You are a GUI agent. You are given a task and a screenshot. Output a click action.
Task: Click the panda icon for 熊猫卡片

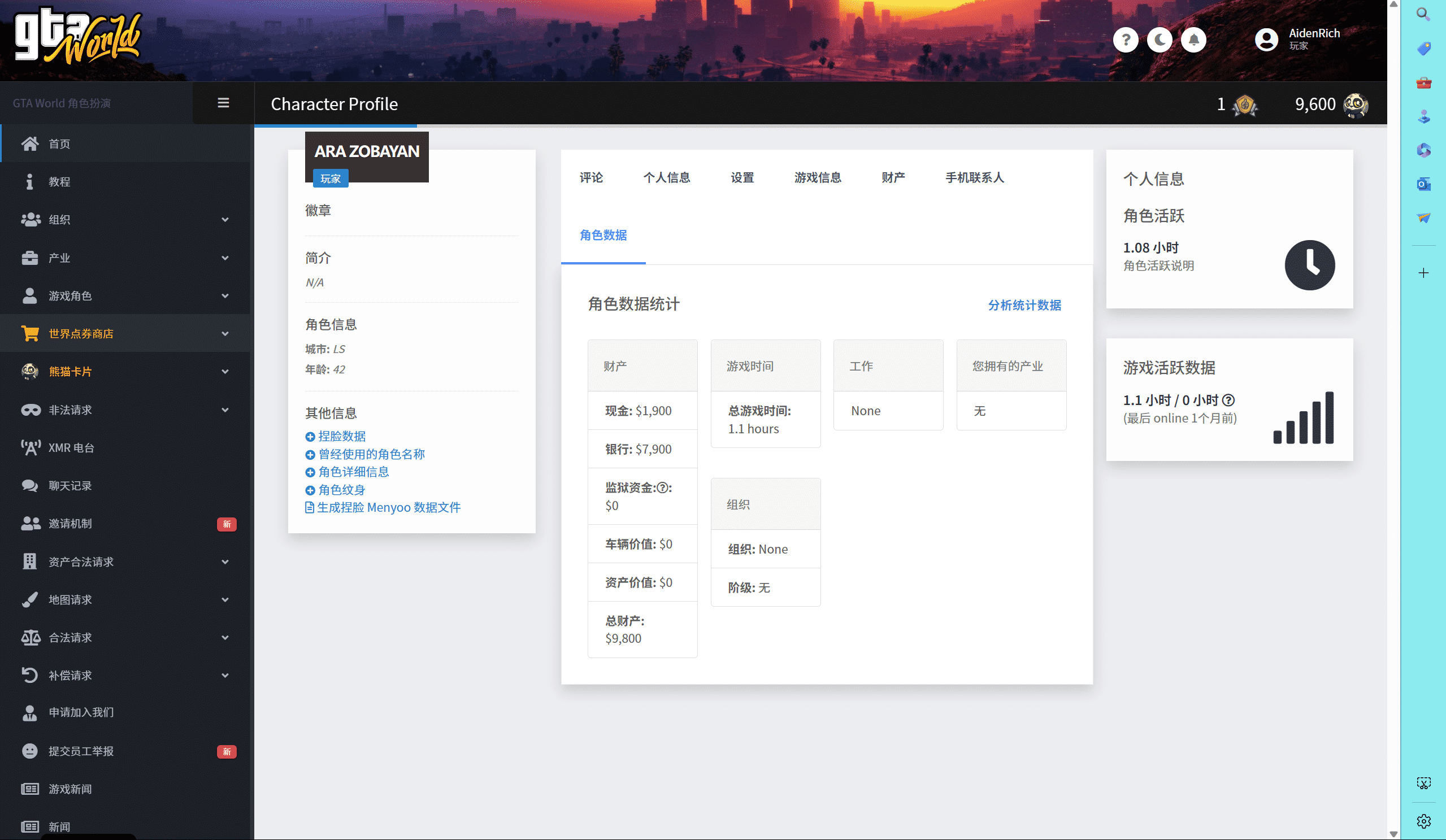(x=30, y=371)
